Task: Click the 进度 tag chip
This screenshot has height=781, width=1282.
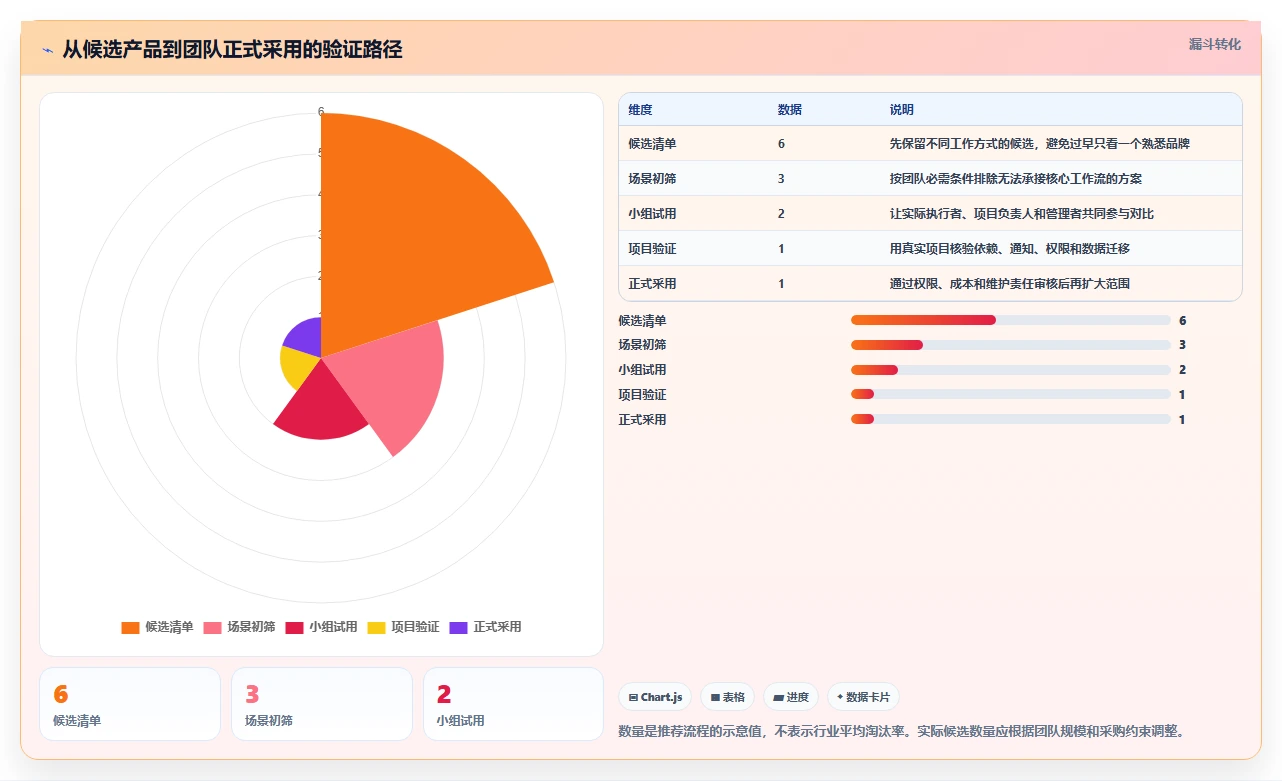Action: click(x=791, y=697)
